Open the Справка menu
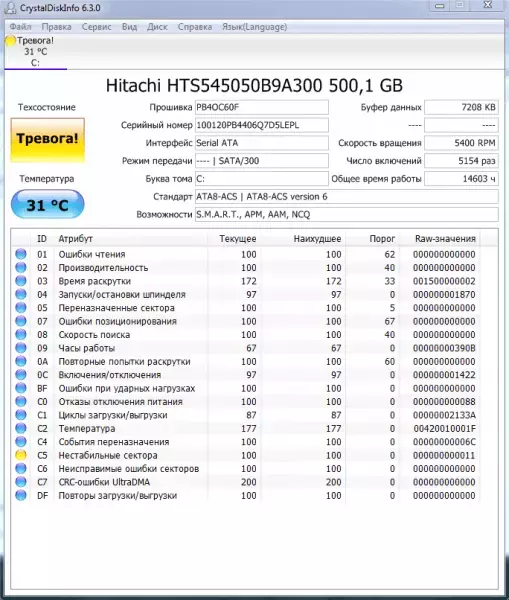 coord(195,27)
